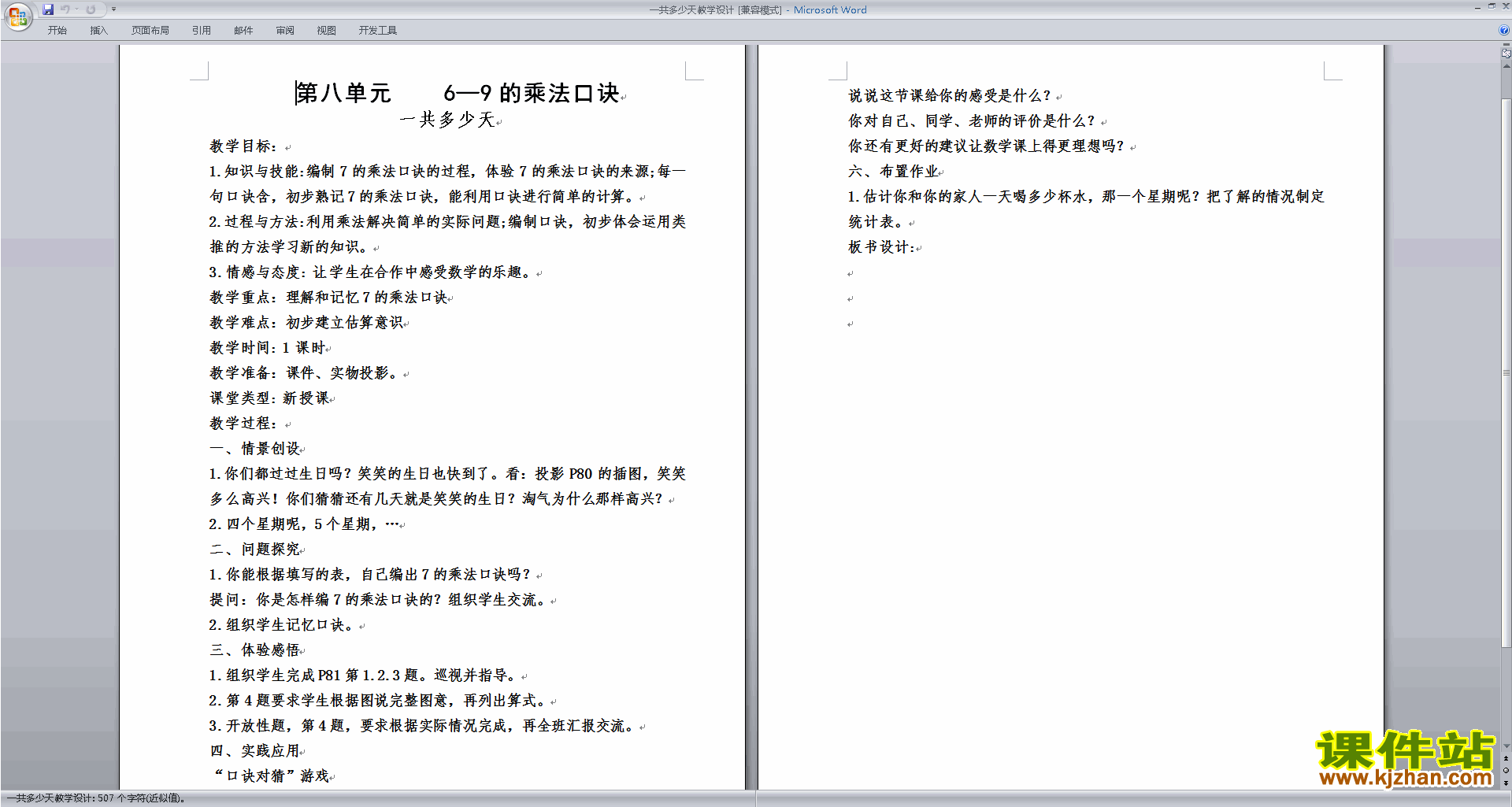
Task: Click the line 3.情感与态度 on page one
Action: [x=371, y=272]
